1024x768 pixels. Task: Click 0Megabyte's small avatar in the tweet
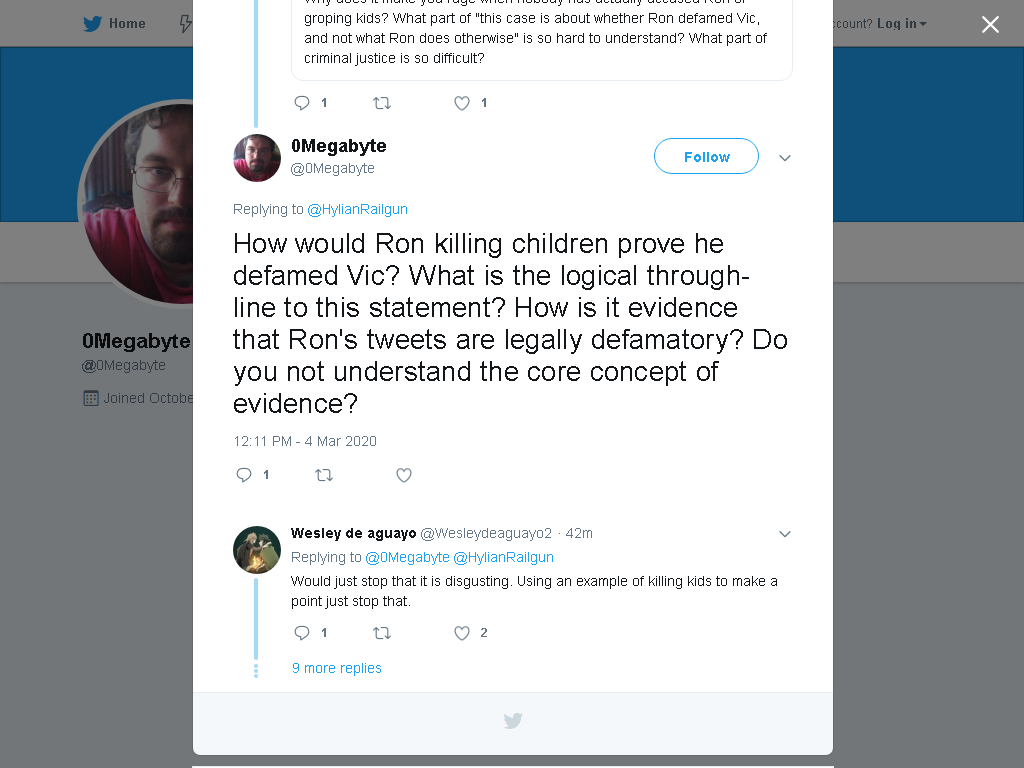click(257, 158)
